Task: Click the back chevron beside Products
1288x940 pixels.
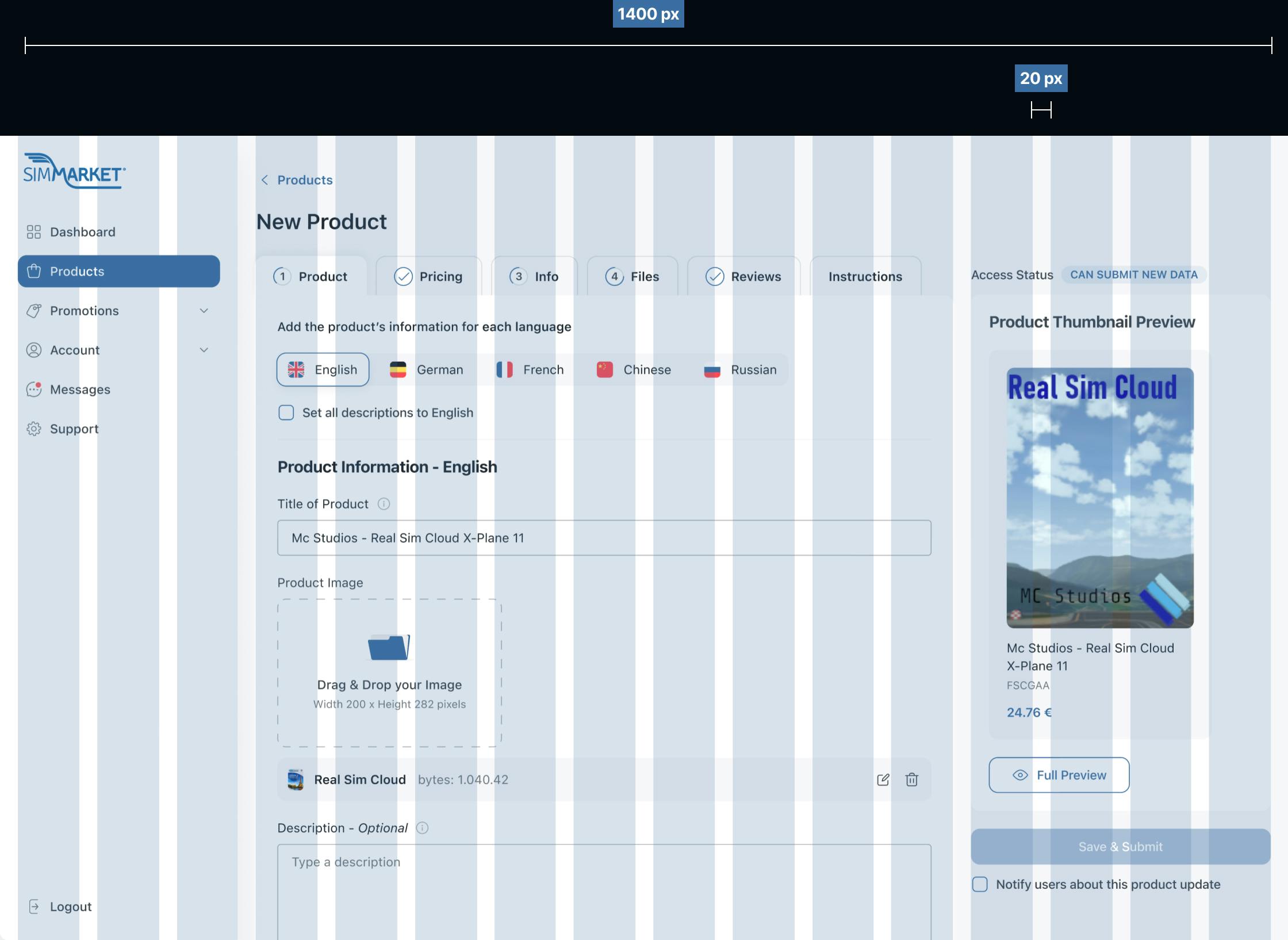Action: pyautogui.click(x=264, y=180)
